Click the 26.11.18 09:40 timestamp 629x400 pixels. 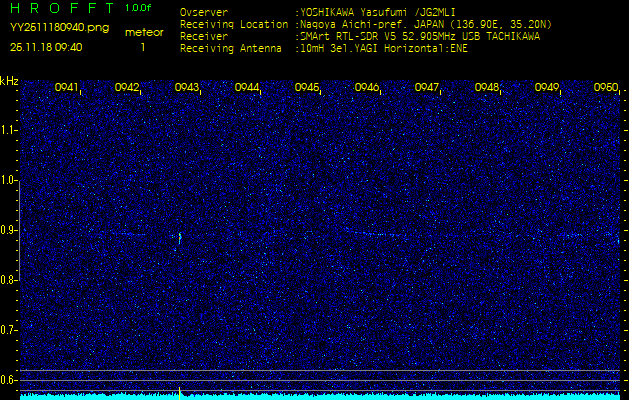(46, 47)
